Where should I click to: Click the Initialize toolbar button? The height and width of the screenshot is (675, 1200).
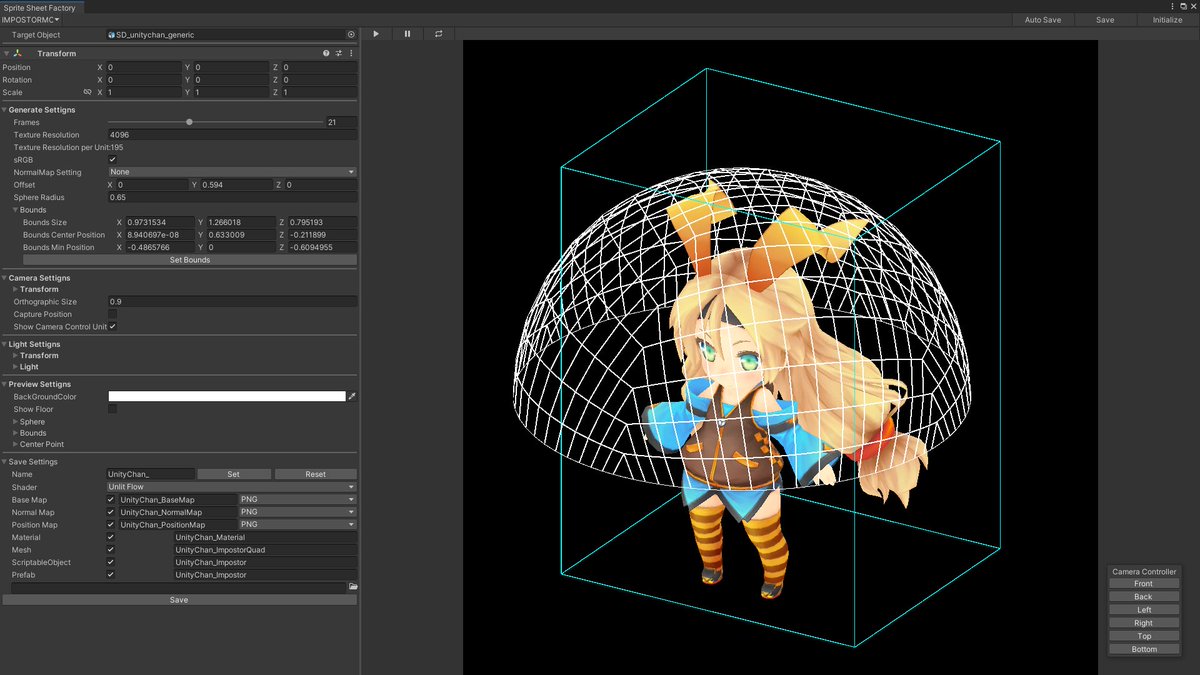pos(1167,20)
